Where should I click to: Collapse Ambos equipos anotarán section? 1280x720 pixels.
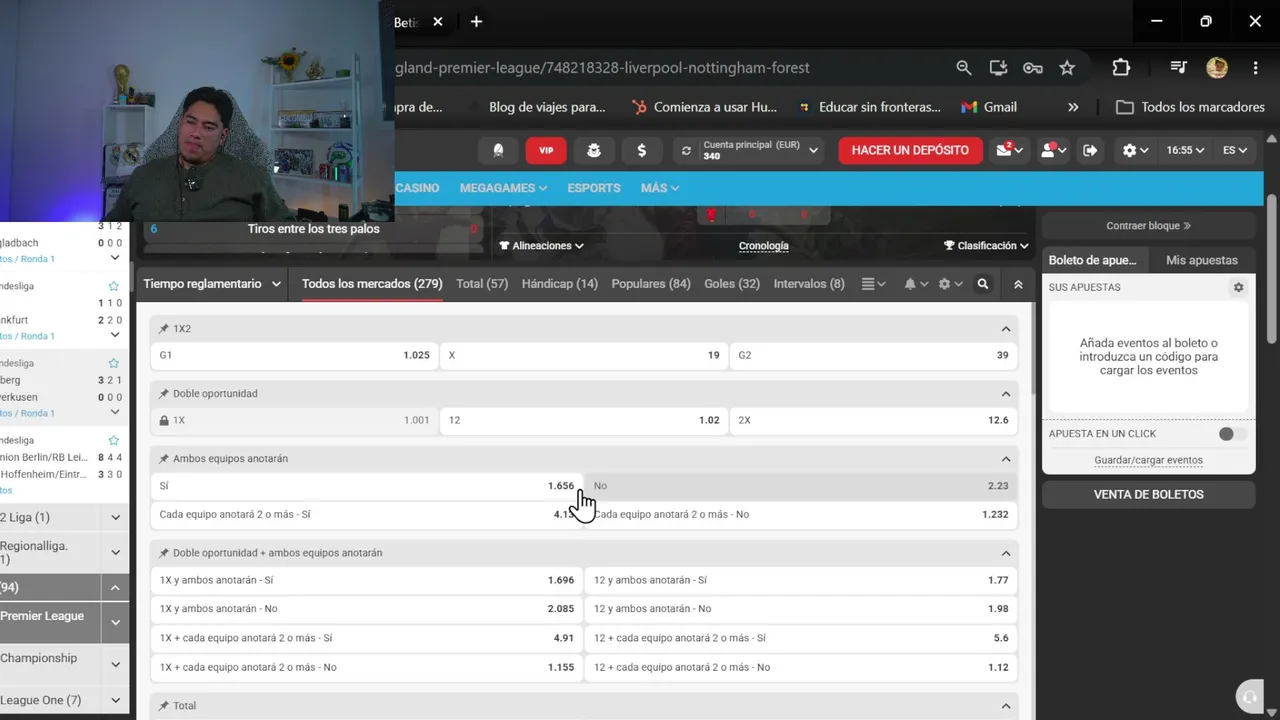click(1006, 459)
